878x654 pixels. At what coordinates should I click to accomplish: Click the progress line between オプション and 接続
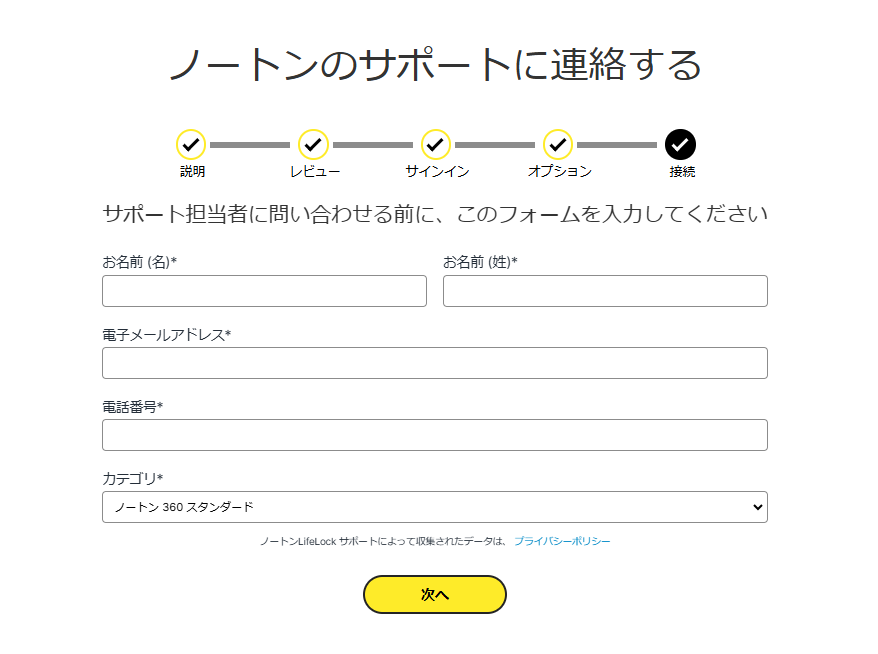617,144
